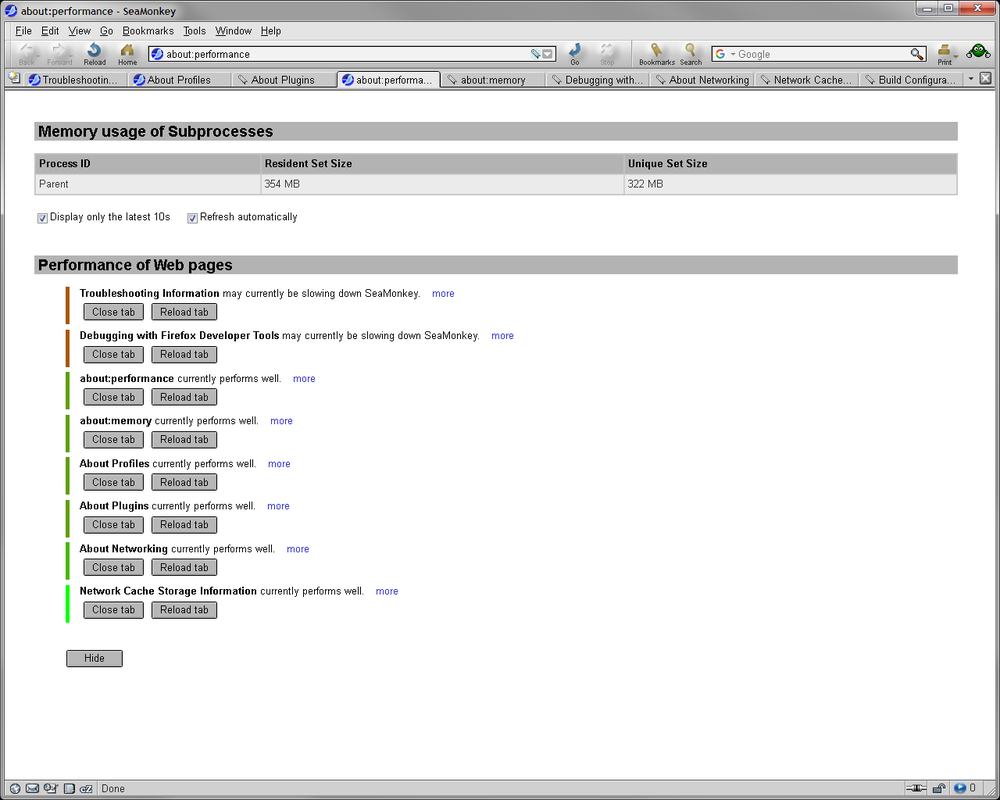1000x800 pixels.
Task: Click 'more' link next to about:memory
Action: (x=281, y=421)
